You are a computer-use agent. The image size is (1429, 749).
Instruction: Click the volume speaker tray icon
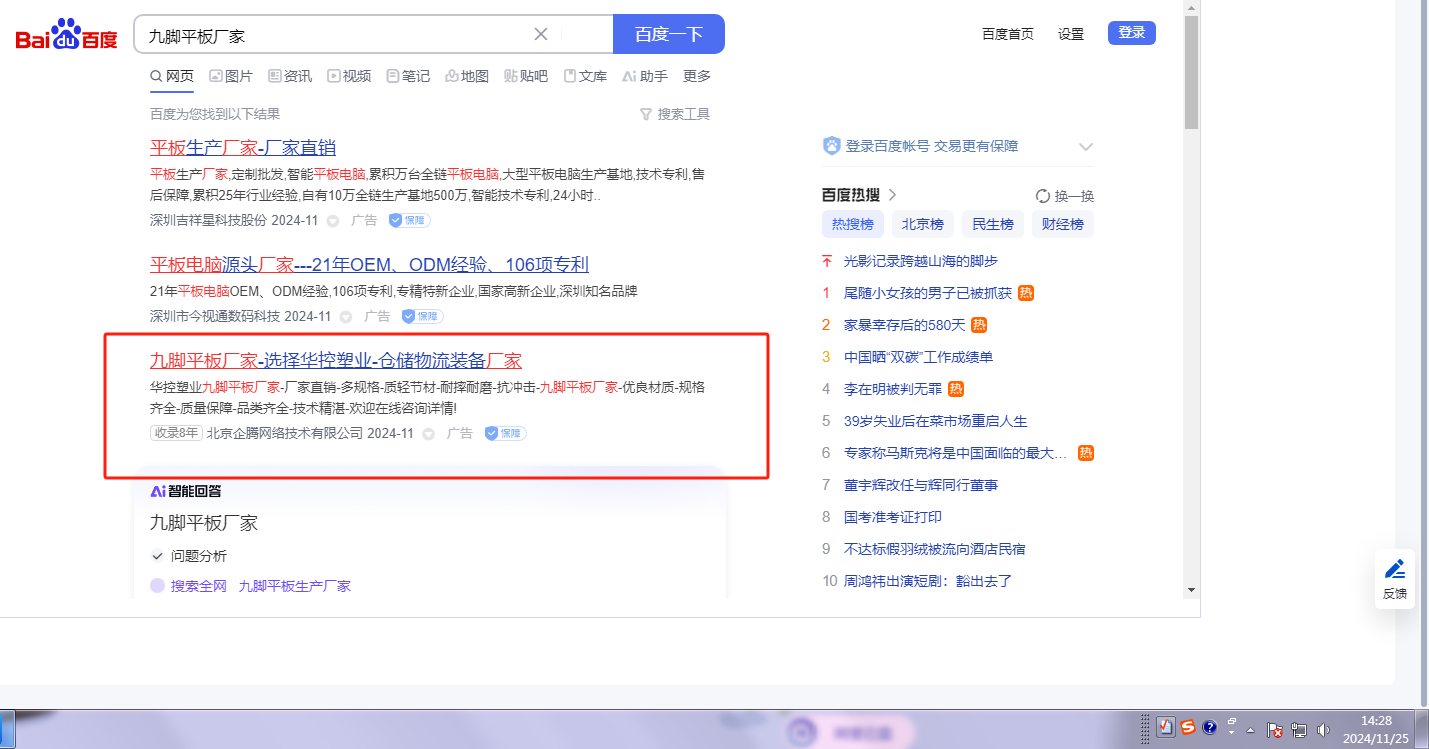(x=1323, y=729)
